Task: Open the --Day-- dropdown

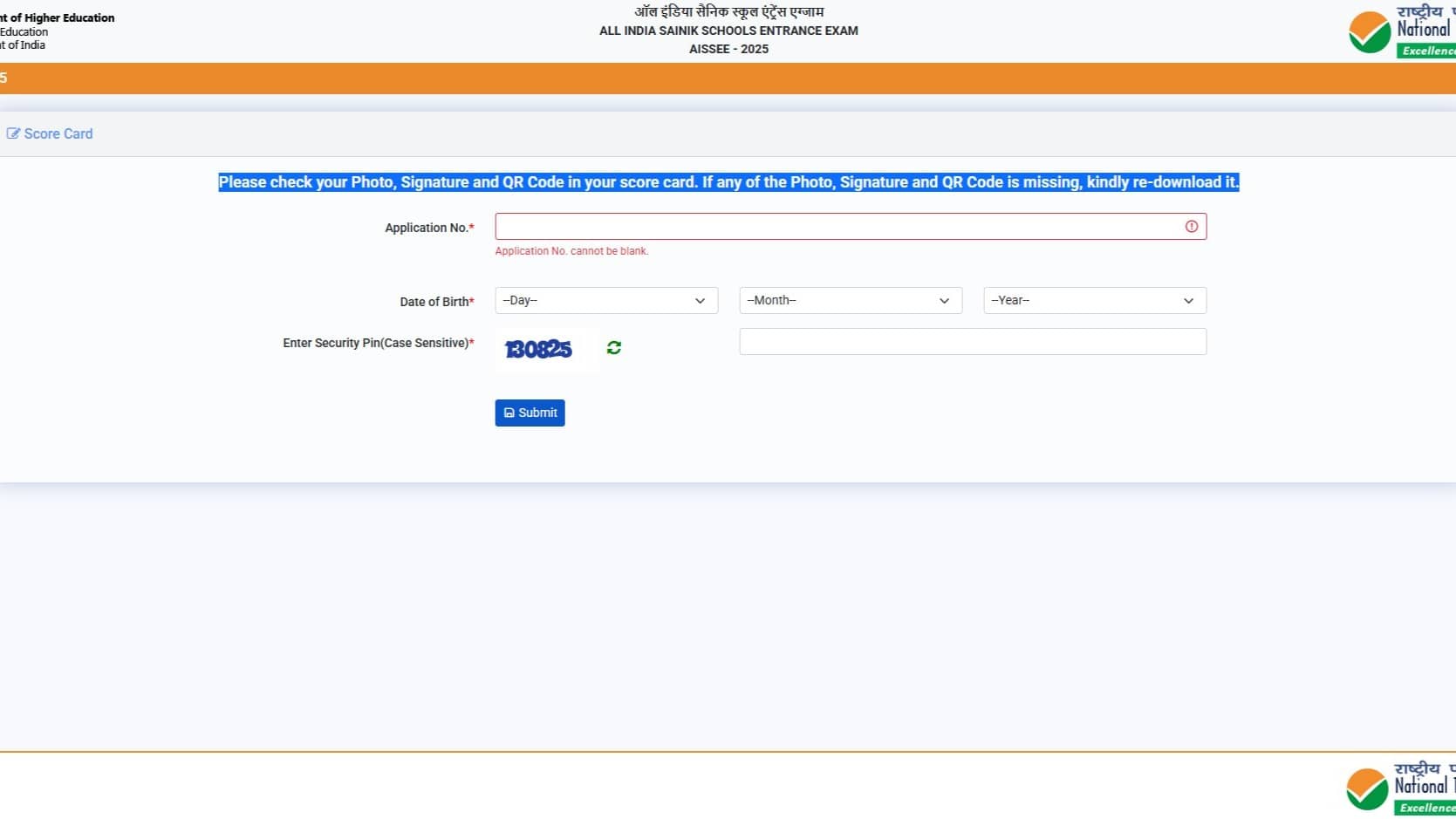Action: click(x=605, y=300)
